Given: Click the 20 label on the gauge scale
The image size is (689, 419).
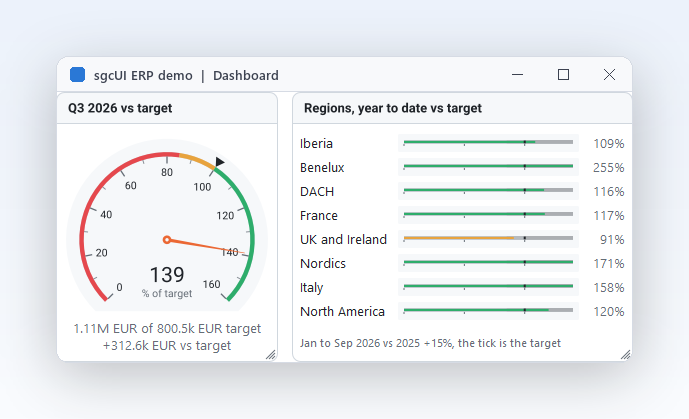Looking at the screenshot, I should coord(102,253).
